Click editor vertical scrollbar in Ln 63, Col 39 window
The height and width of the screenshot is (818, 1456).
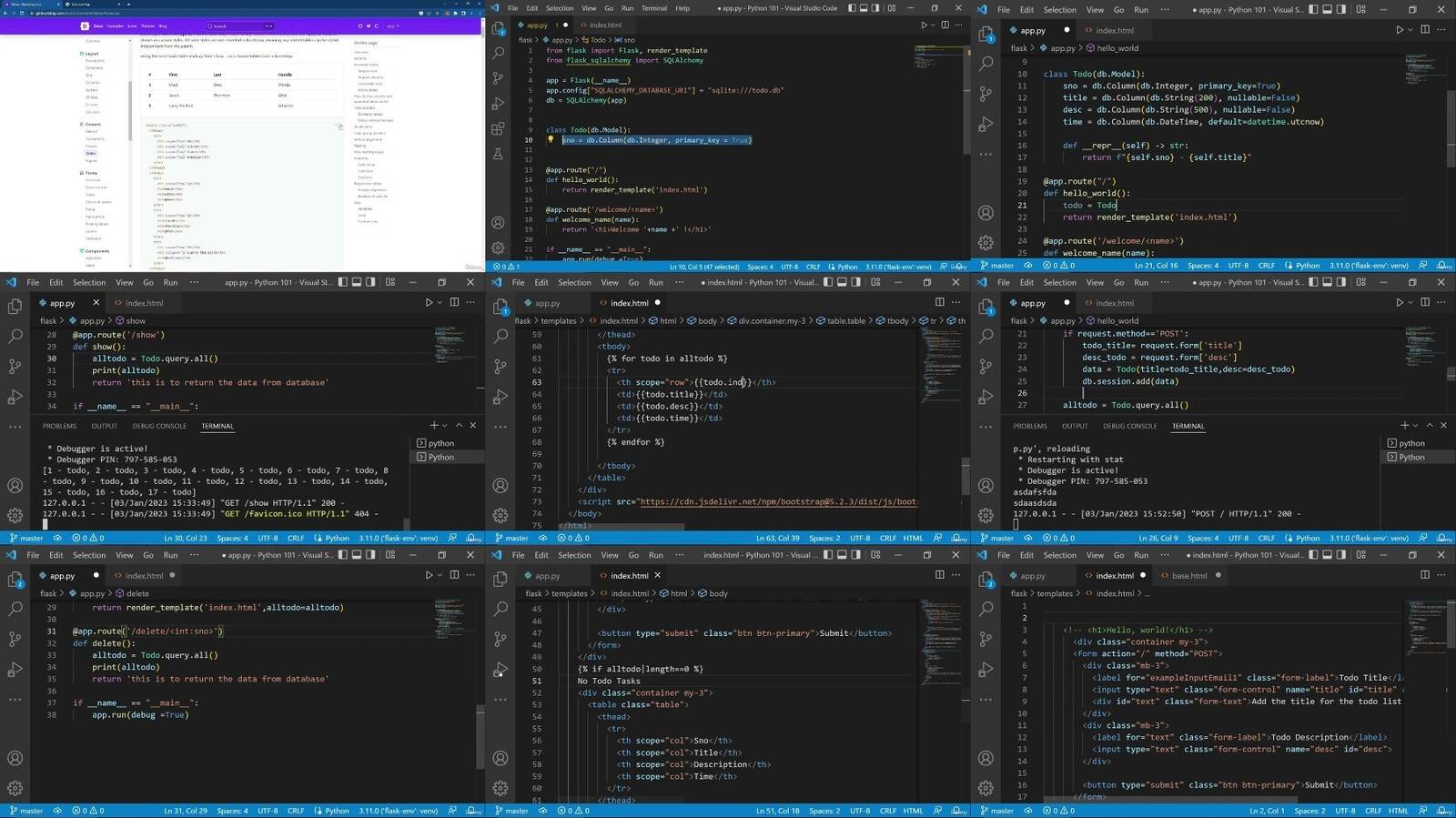pyautogui.click(x=966, y=475)
